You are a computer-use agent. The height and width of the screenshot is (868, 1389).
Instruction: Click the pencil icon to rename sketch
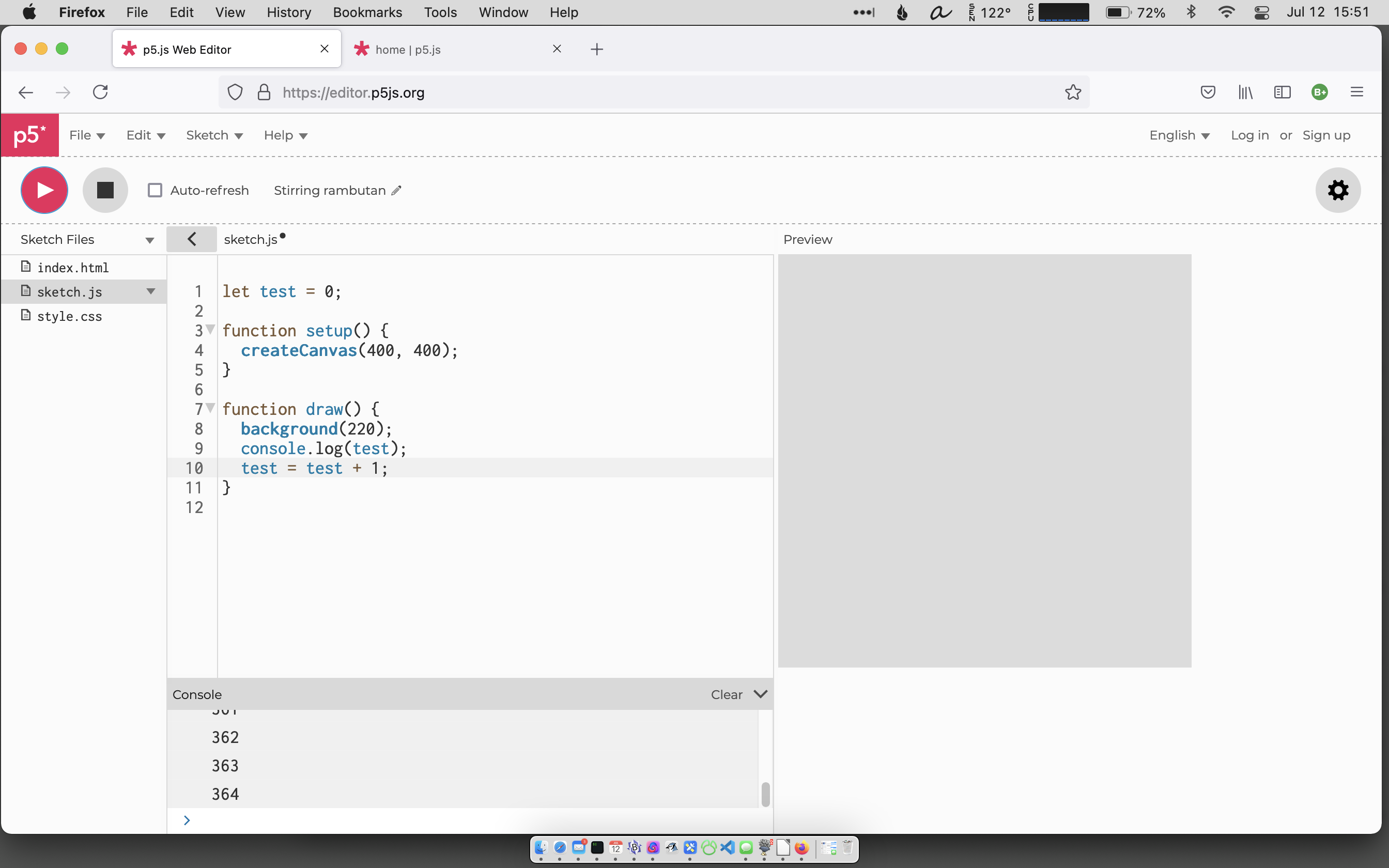point(396,191)
